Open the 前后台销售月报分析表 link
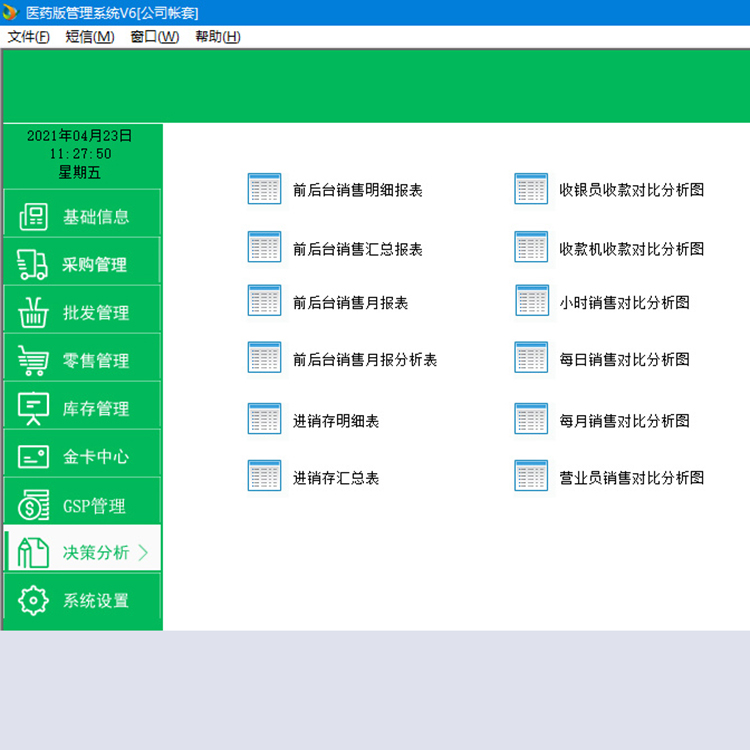 click(x=365, y=359)
